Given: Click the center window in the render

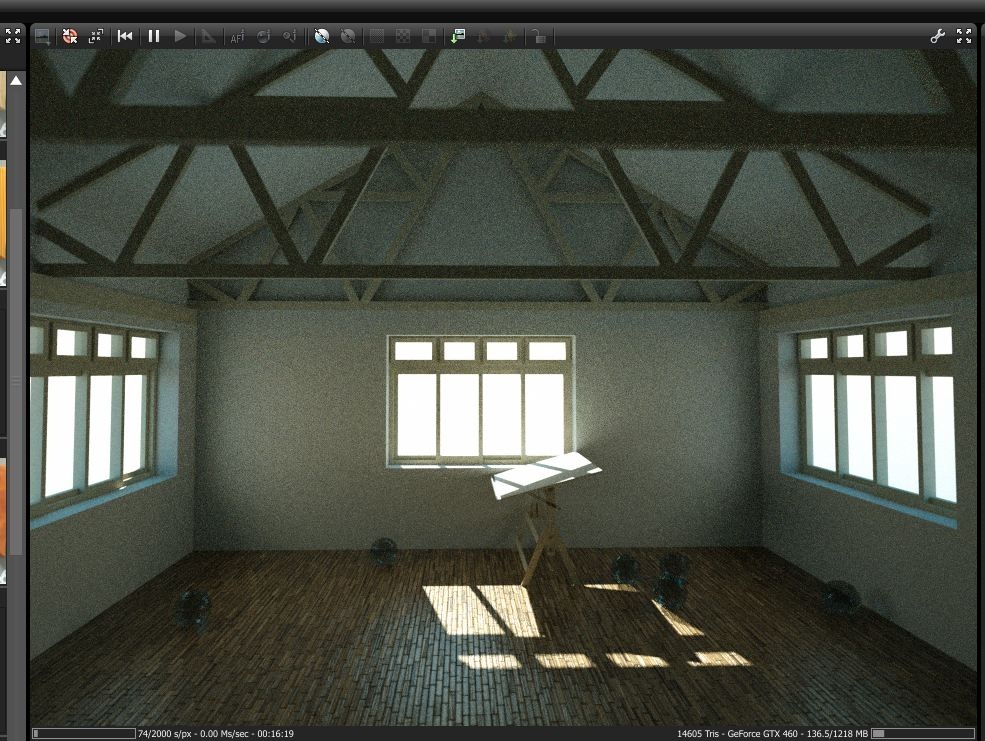Looking at the screenshot, I should tap(481, 402).
